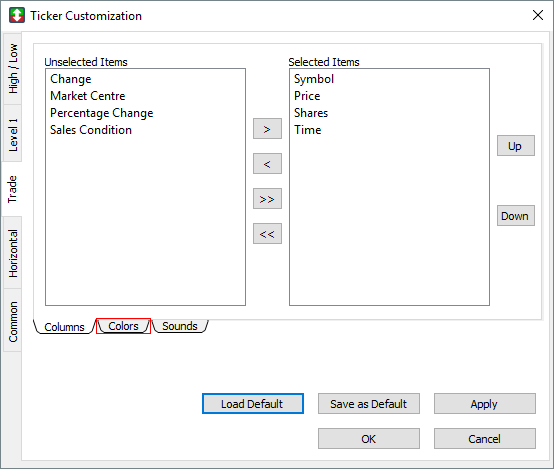Click the single left arrow remove button
Screen dimensions: 554x469
click(x=267, y=164)
